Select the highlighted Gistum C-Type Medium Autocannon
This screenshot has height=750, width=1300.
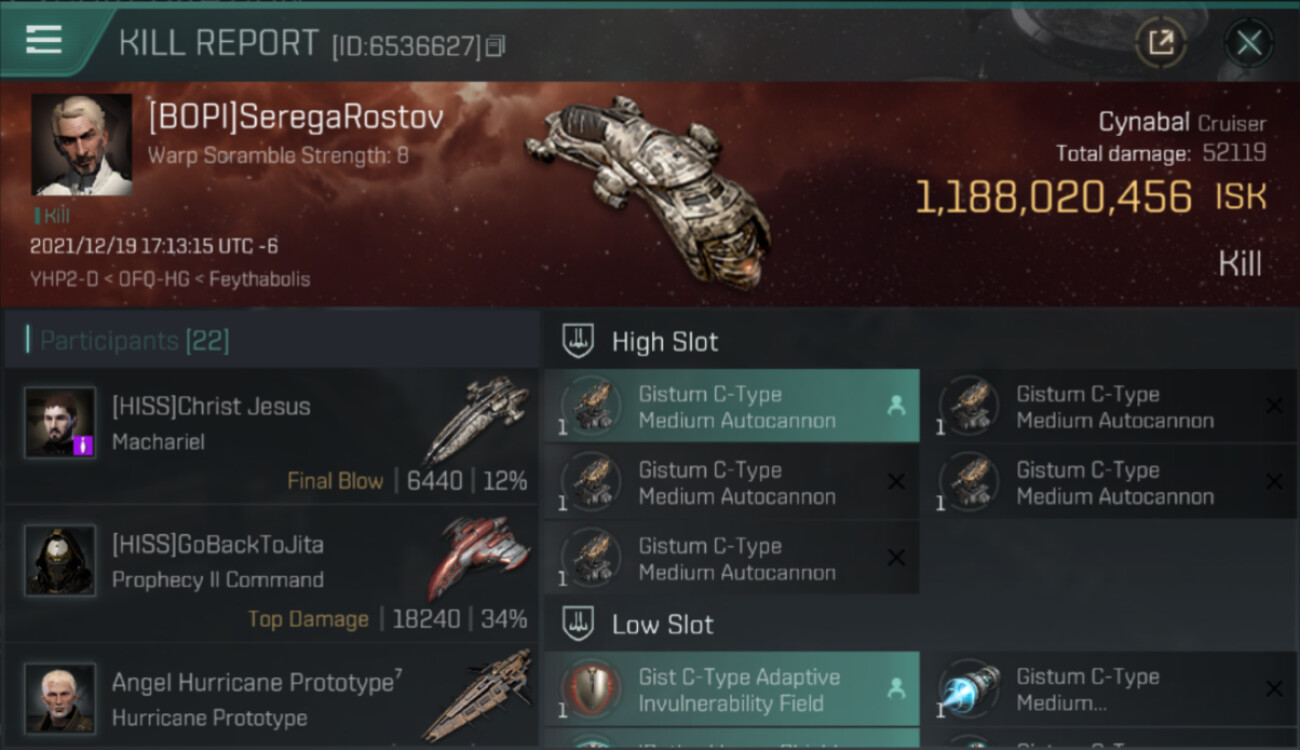pos(731,406)
